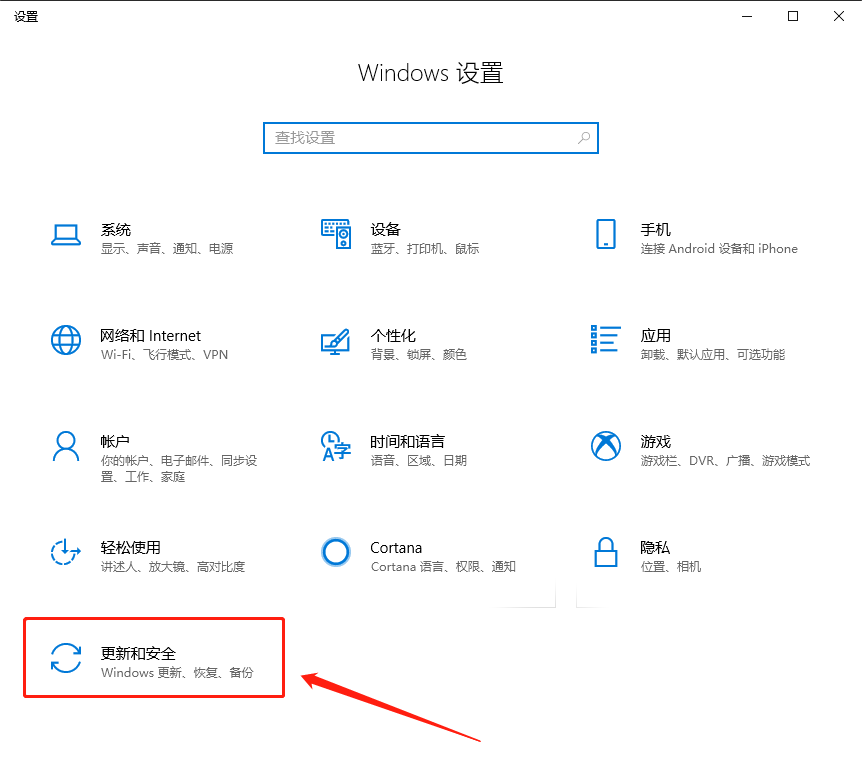The height and width of the screenshot is (766, 862).
Task: Click the description 语音、区域、日期
Action: [x=418, y=460]
